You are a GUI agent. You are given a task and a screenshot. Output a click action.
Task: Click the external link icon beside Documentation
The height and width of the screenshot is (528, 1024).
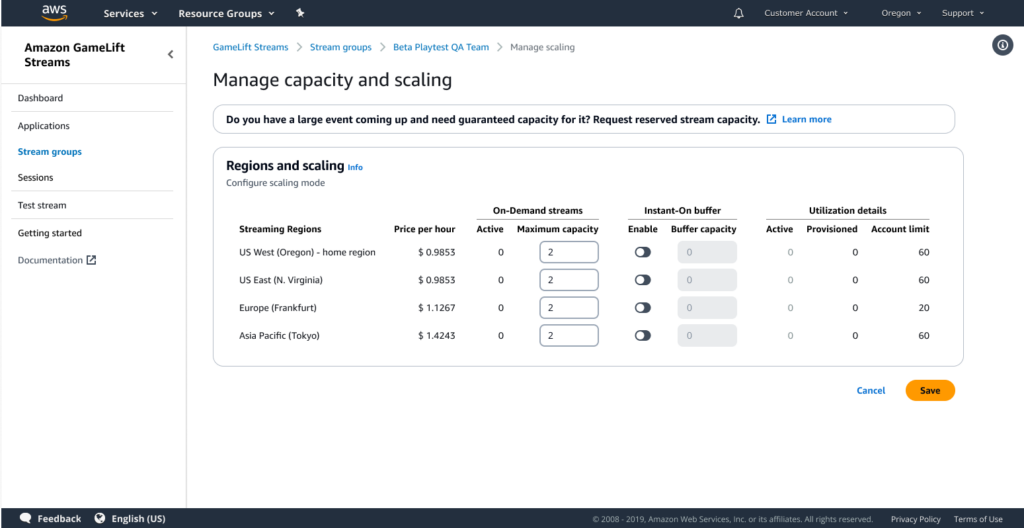[91, 260]
